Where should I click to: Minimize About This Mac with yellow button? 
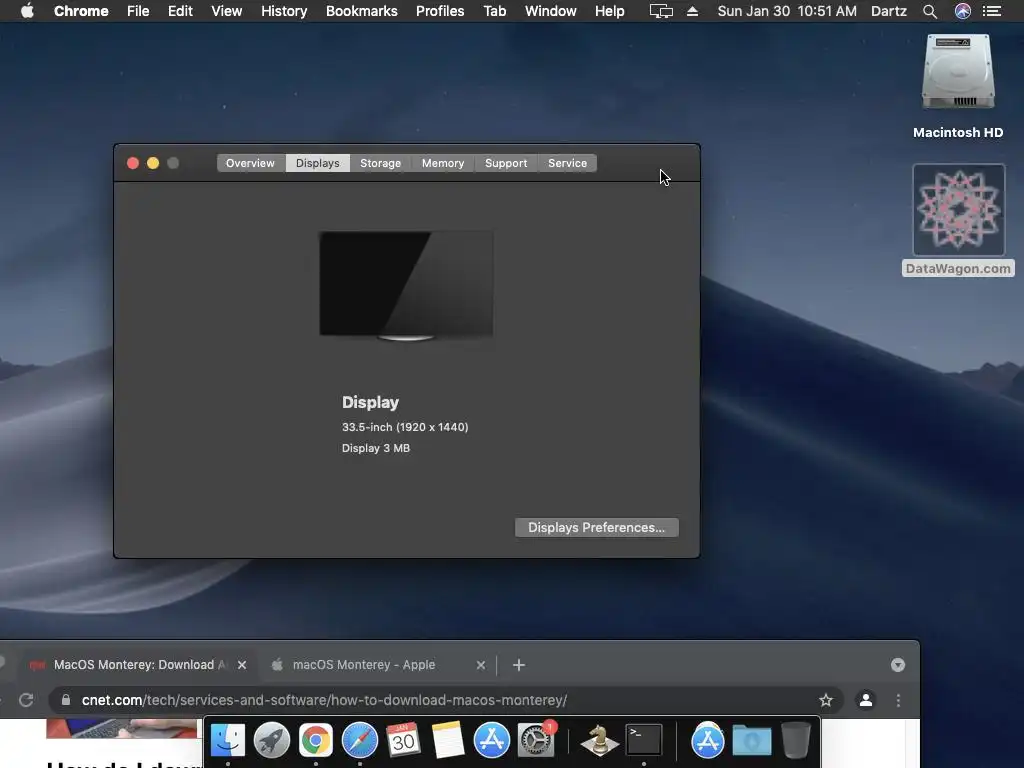coord(153,163)
